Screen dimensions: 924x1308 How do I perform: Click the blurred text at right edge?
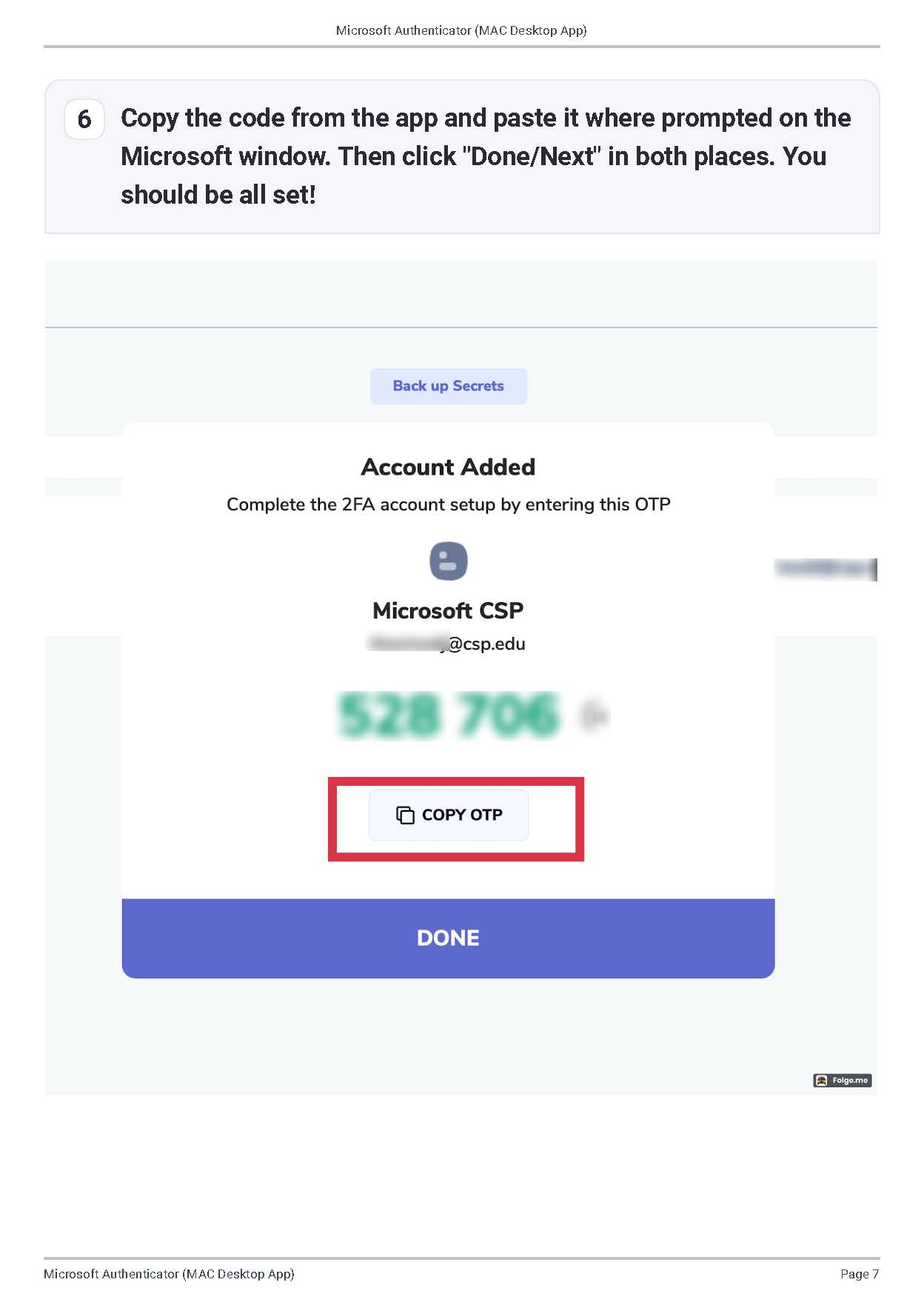(826, 569)
